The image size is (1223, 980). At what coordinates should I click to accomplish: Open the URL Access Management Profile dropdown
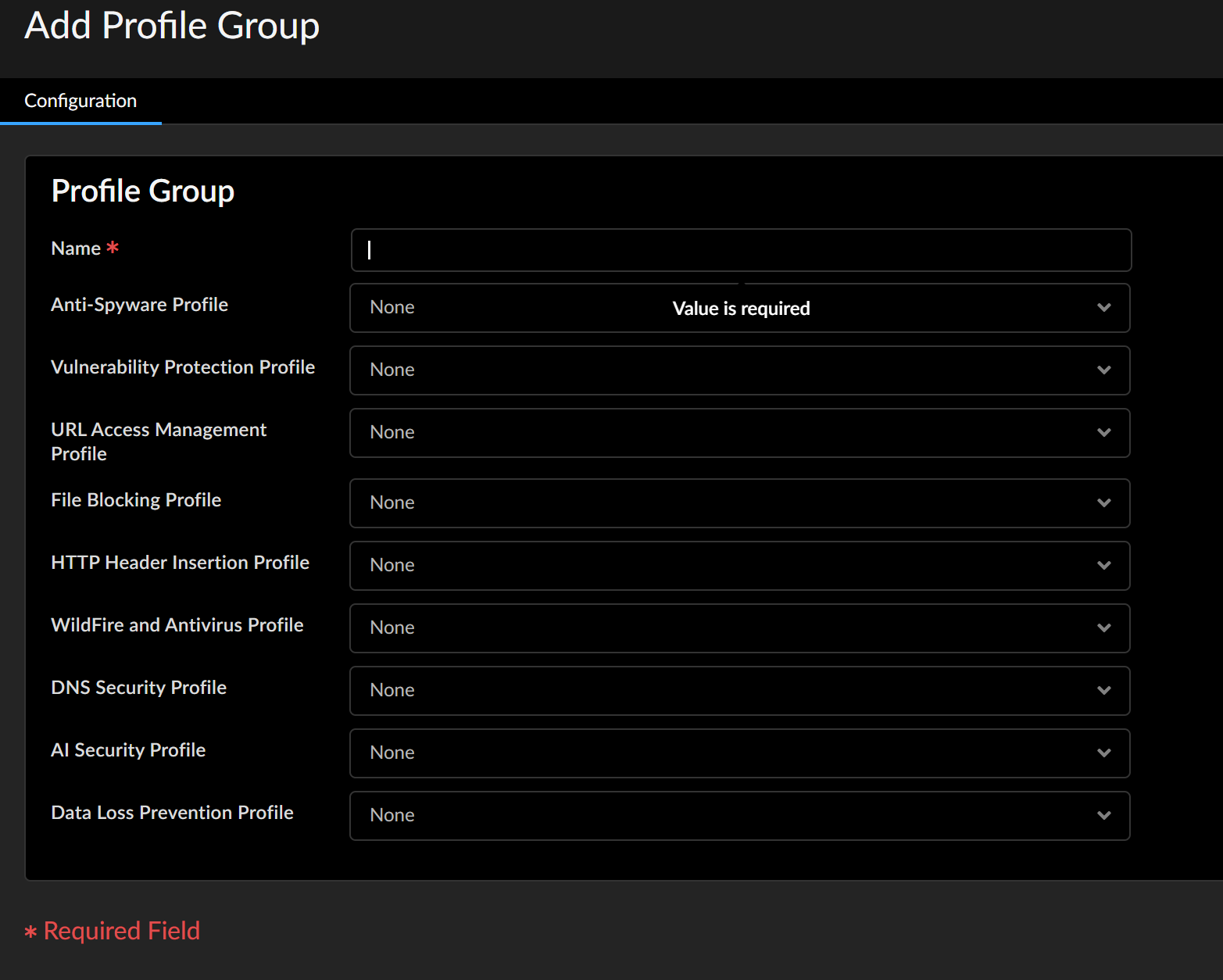739,433
